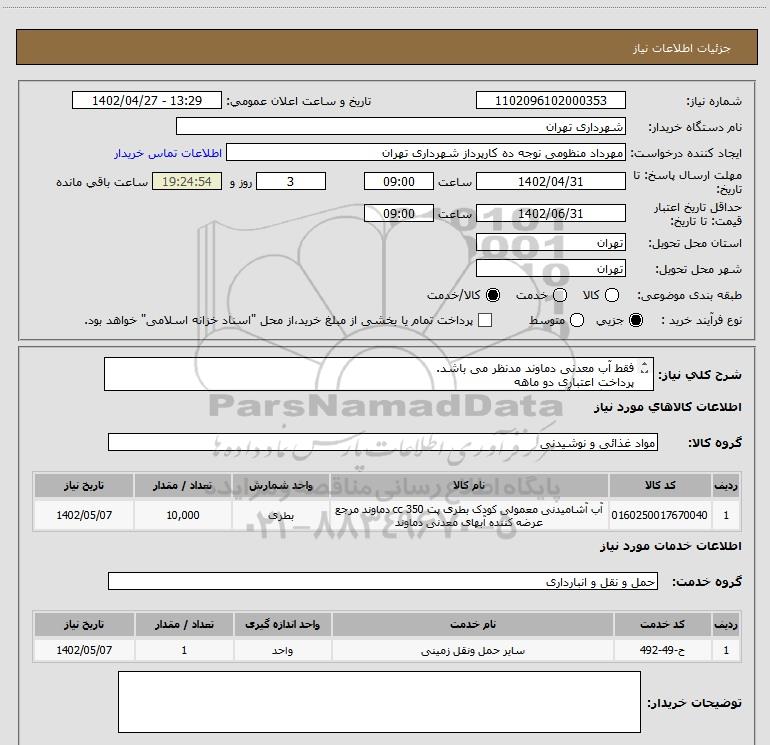Click the واحد شمارش column header
770x745 pixels.
coord(281,485)
